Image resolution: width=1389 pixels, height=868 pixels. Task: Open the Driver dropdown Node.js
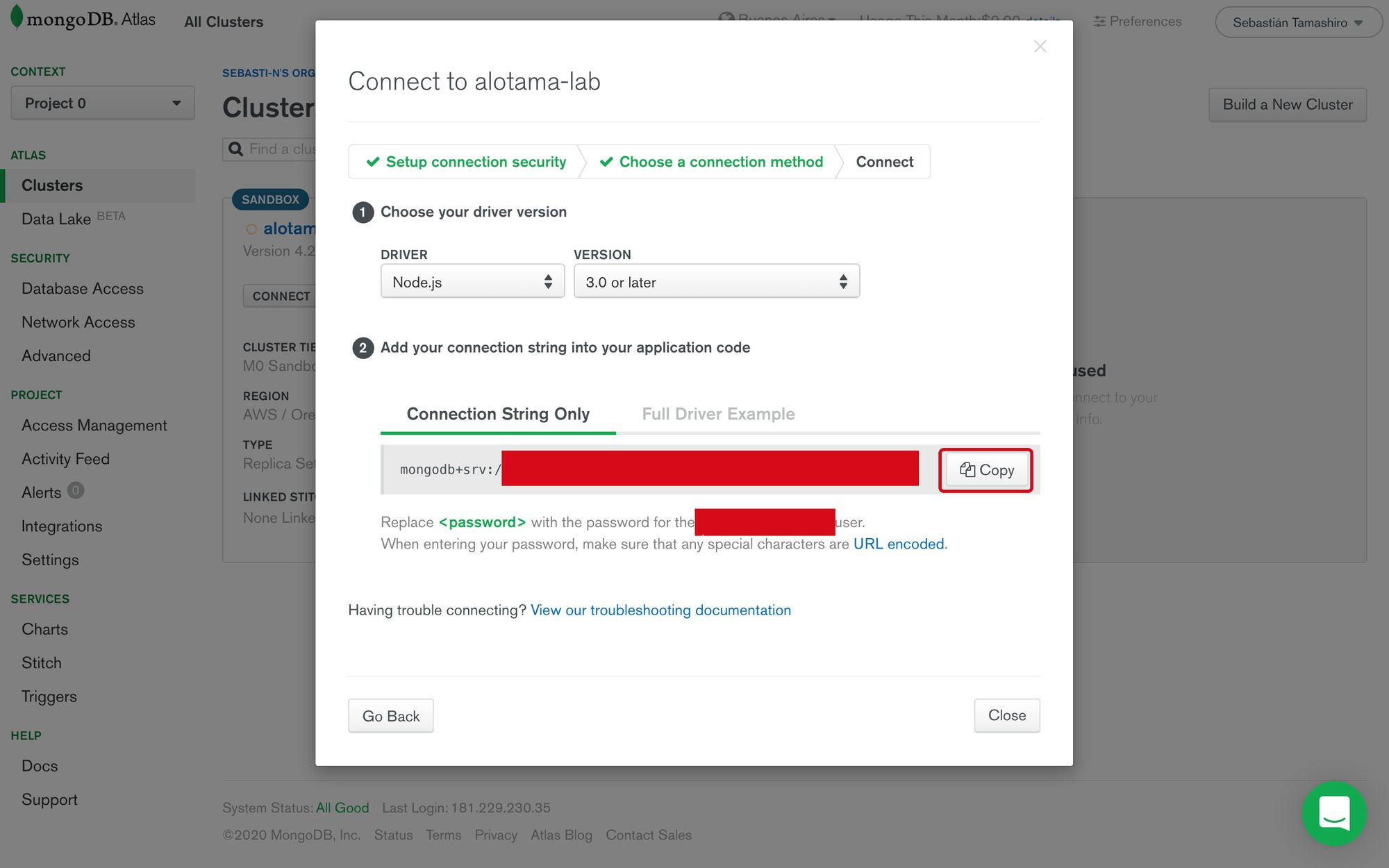tap(472, 281)
